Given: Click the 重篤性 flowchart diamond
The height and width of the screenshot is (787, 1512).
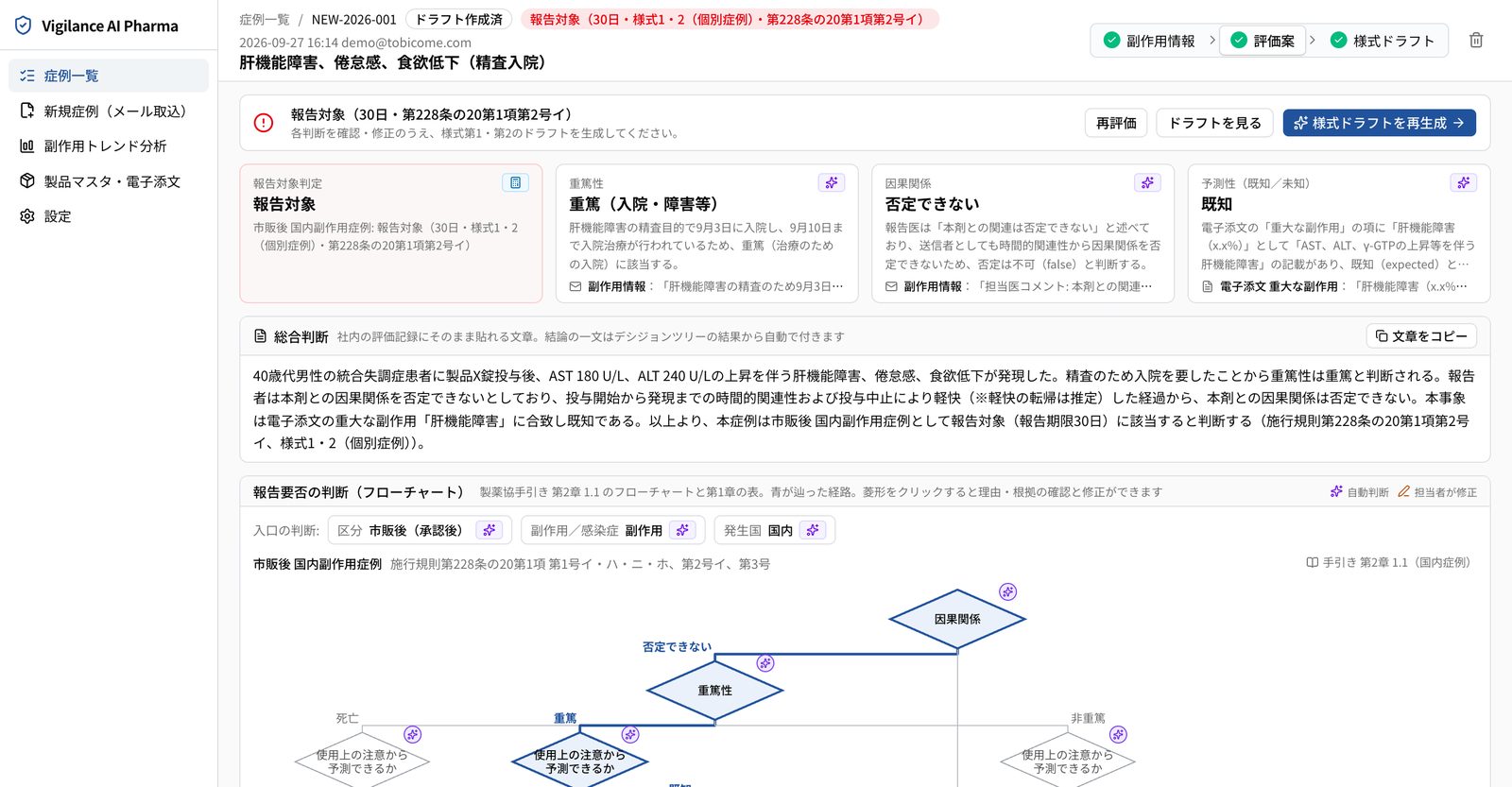Looking at the screenshot, I should coord(714,691).
